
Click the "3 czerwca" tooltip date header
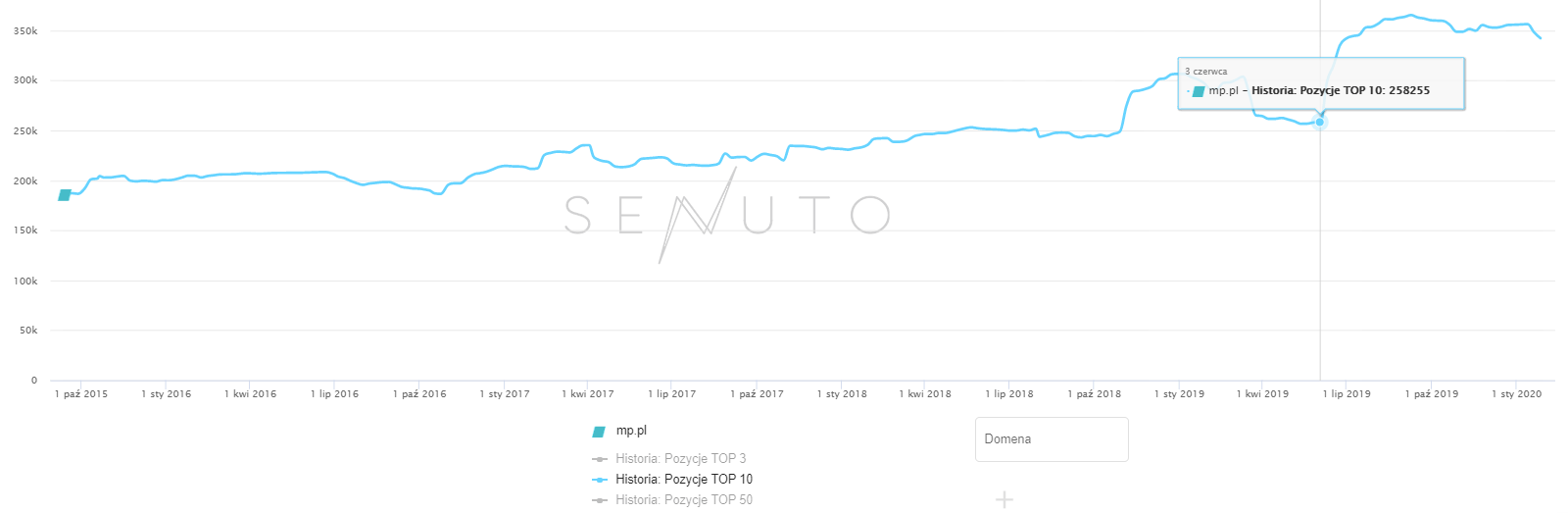click(1205, 72)
